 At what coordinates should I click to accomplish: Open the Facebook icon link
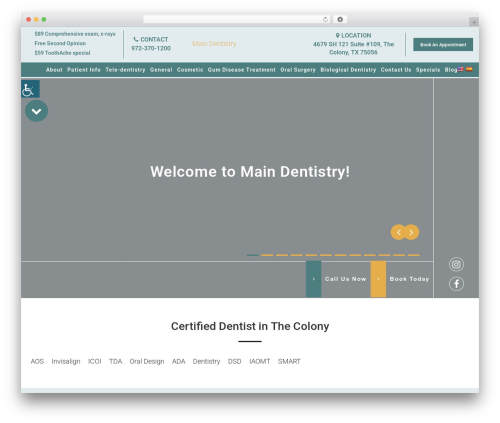tap(456, 284)
